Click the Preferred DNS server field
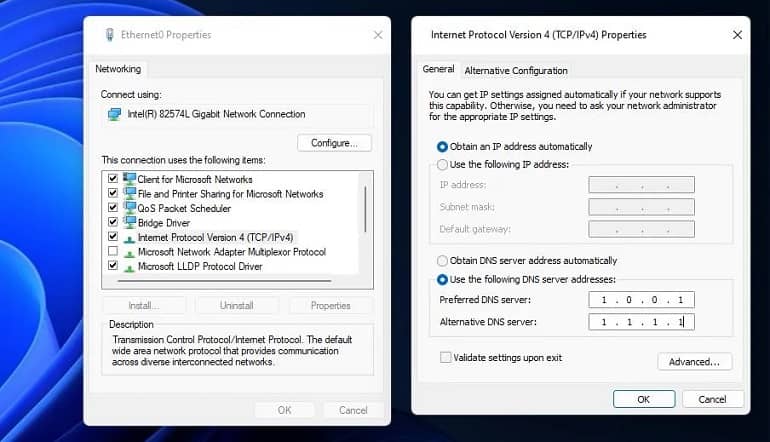 641,300
